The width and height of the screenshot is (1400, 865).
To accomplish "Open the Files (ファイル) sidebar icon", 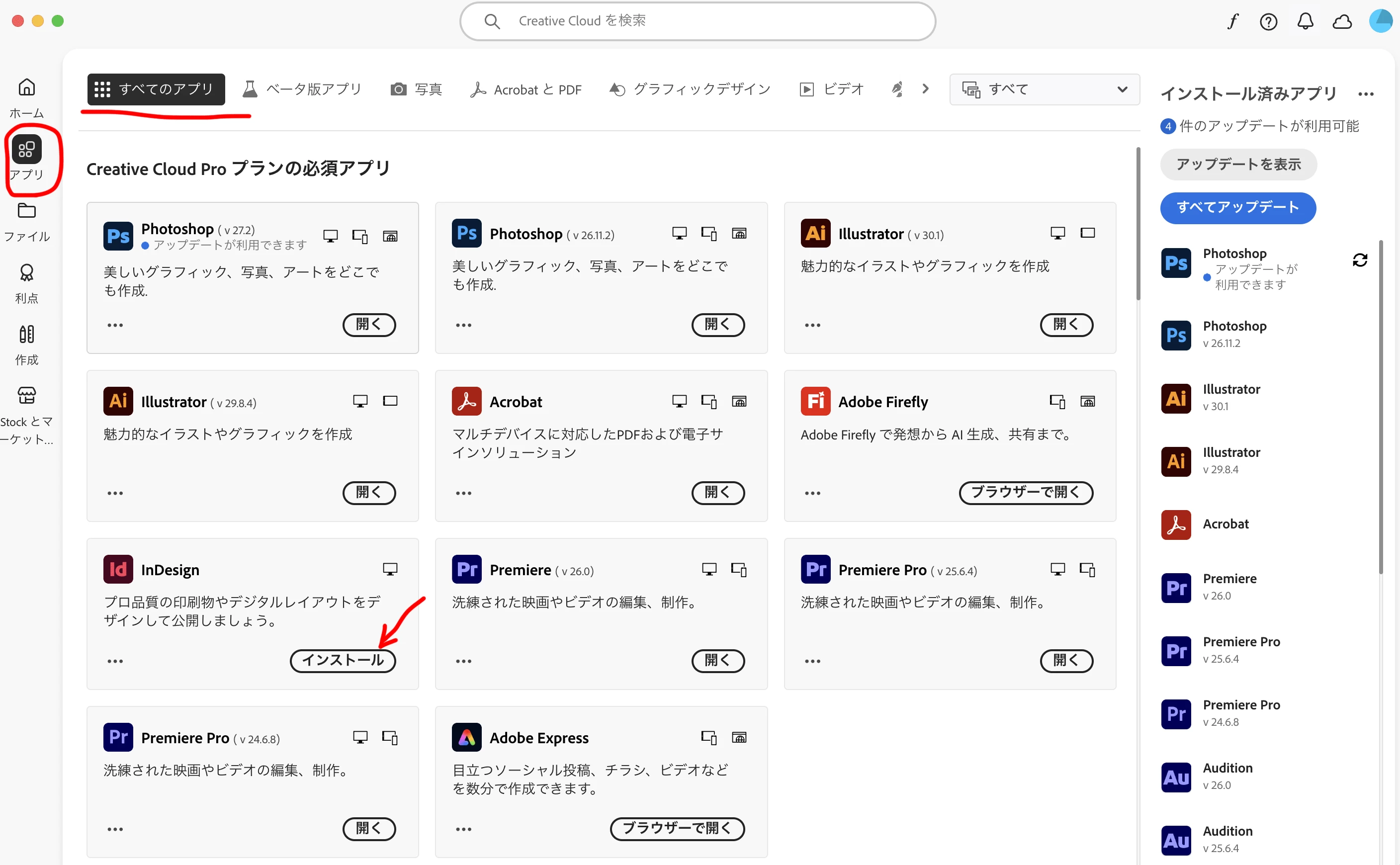I will (x=26, y=211).
